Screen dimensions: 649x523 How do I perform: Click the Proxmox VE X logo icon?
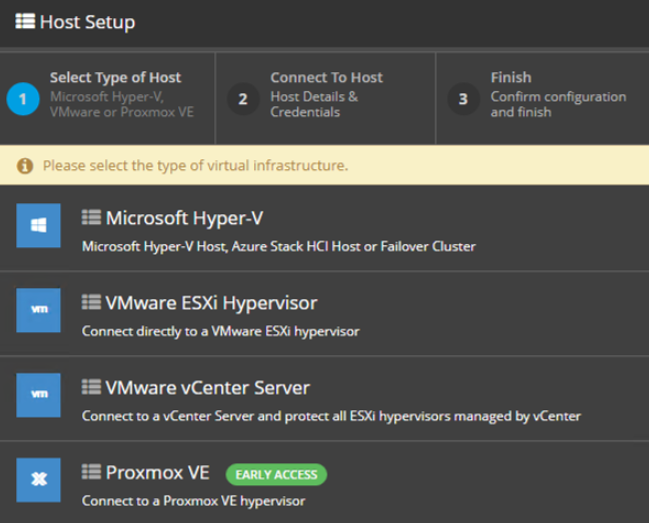38,480
